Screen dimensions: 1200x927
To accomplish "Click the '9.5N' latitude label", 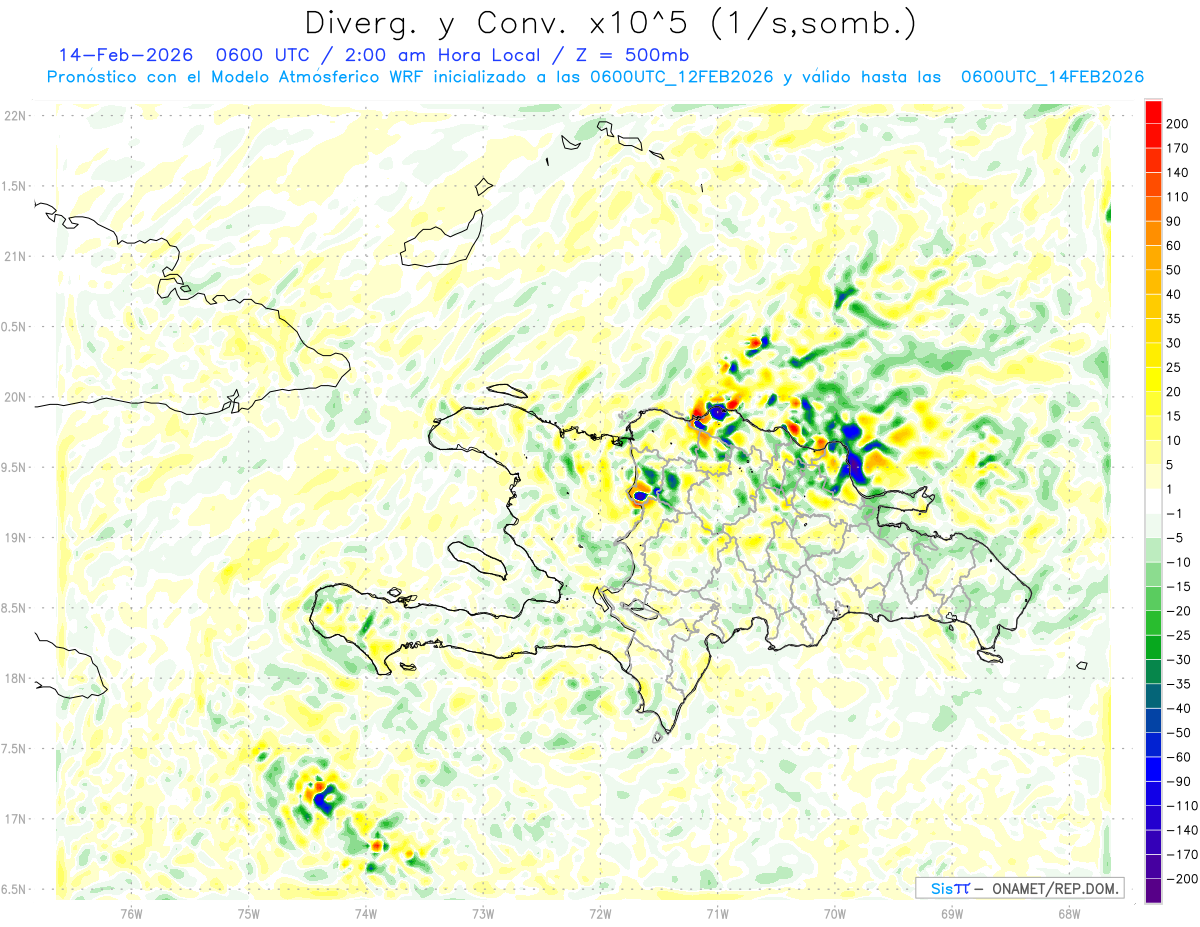I will pyautogui.click(x=15, y=467).
